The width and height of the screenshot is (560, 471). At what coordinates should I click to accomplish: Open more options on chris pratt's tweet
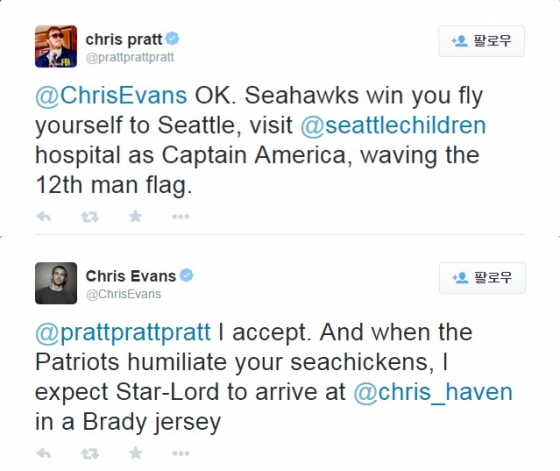(181, 216)
